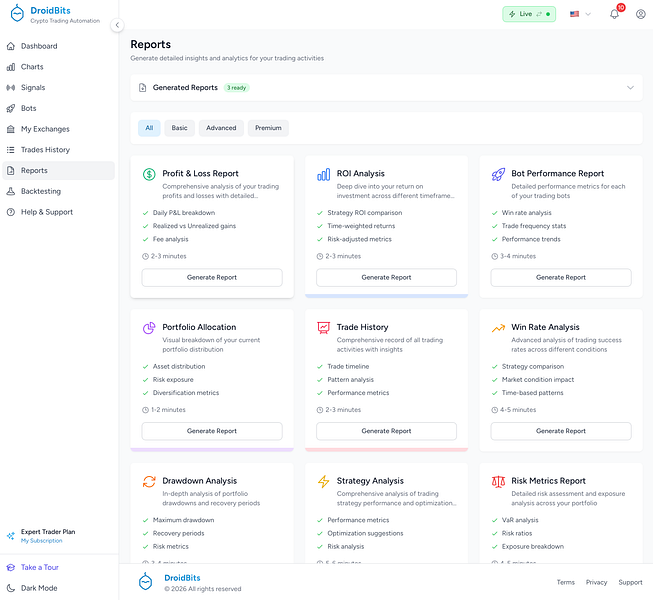Click the "4-5 minutes" Win Rate duration
Screen dimensions: 653x600
tap(518, 410)
